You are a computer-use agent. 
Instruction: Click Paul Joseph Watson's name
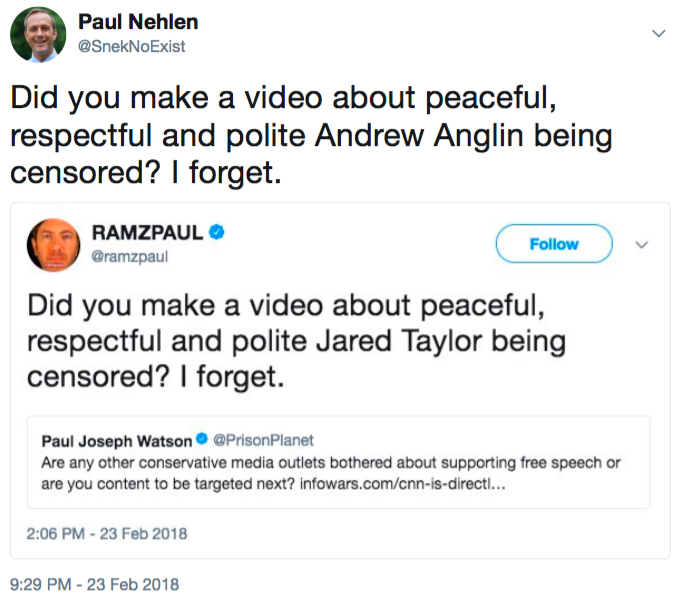point(116,441)
